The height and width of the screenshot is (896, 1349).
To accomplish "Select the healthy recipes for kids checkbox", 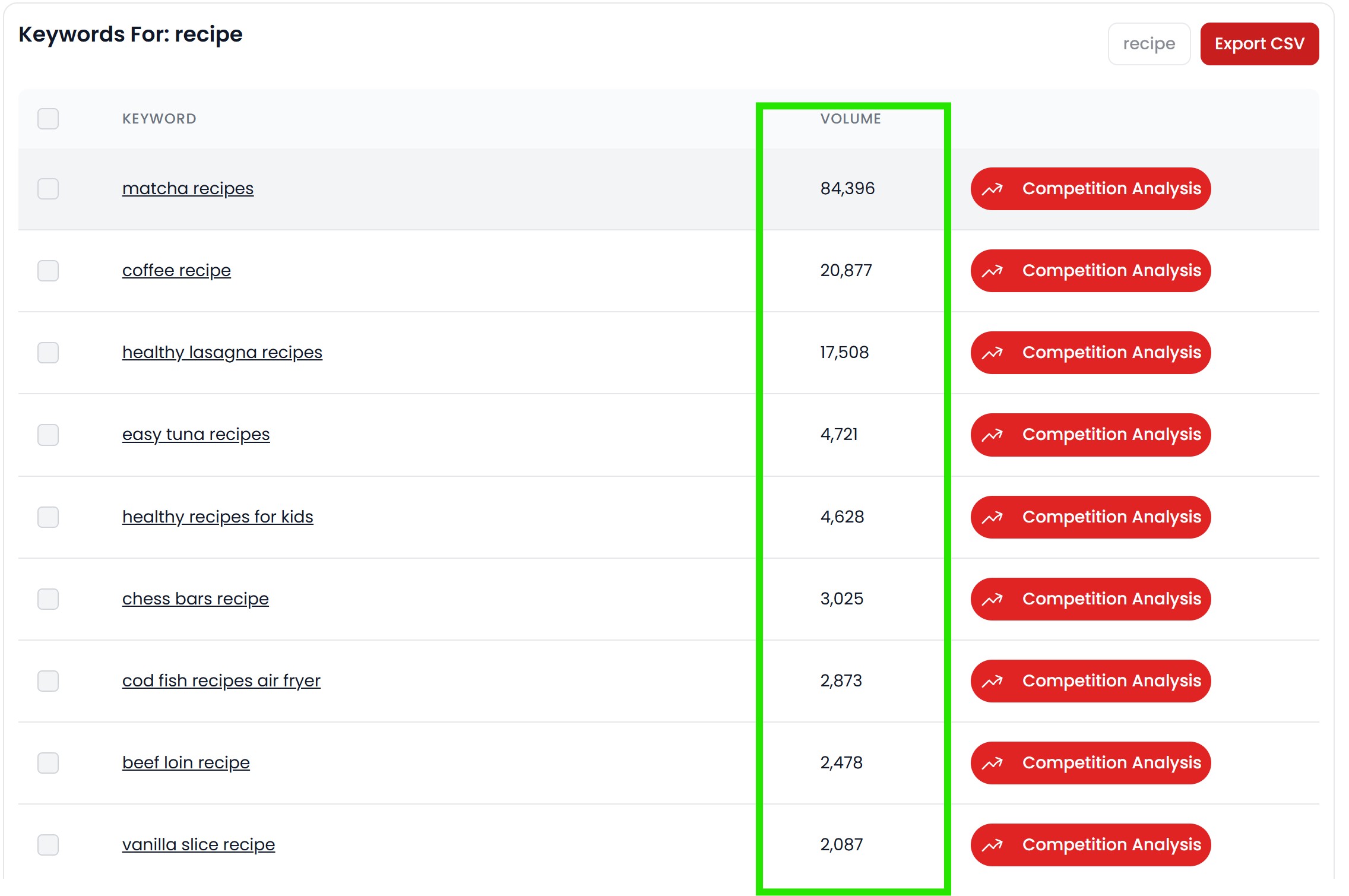I will pos(48,517).
